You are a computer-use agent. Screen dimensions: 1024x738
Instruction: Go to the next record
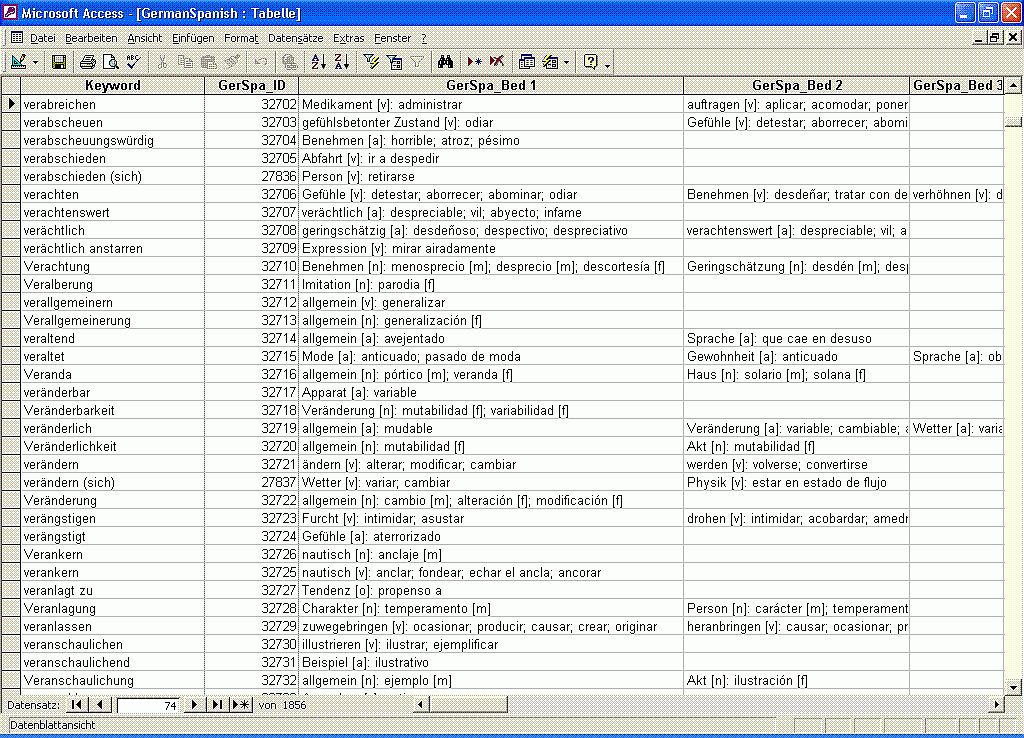pos(195,705)
